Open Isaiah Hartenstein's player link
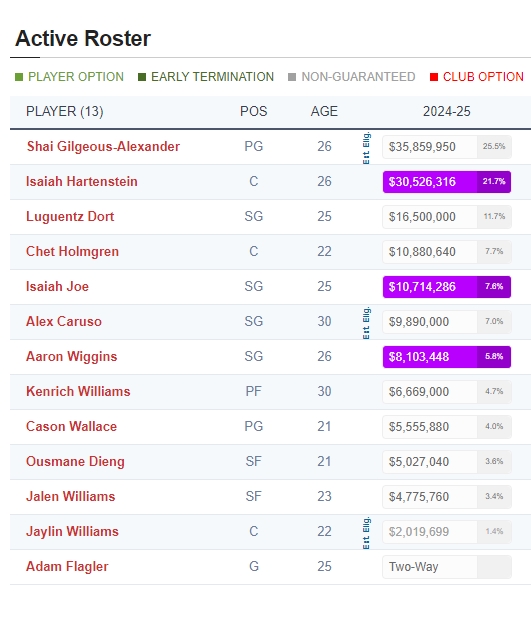Screen dimensions: 531x625 82,182
